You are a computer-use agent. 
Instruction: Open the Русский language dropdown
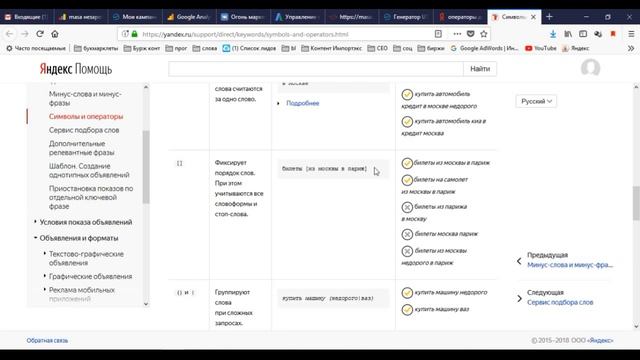[536, 101]
